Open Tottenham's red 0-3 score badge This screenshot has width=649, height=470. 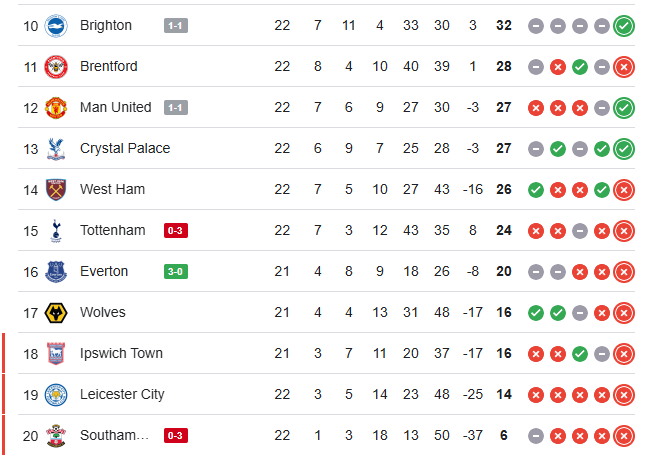(175, 230)
